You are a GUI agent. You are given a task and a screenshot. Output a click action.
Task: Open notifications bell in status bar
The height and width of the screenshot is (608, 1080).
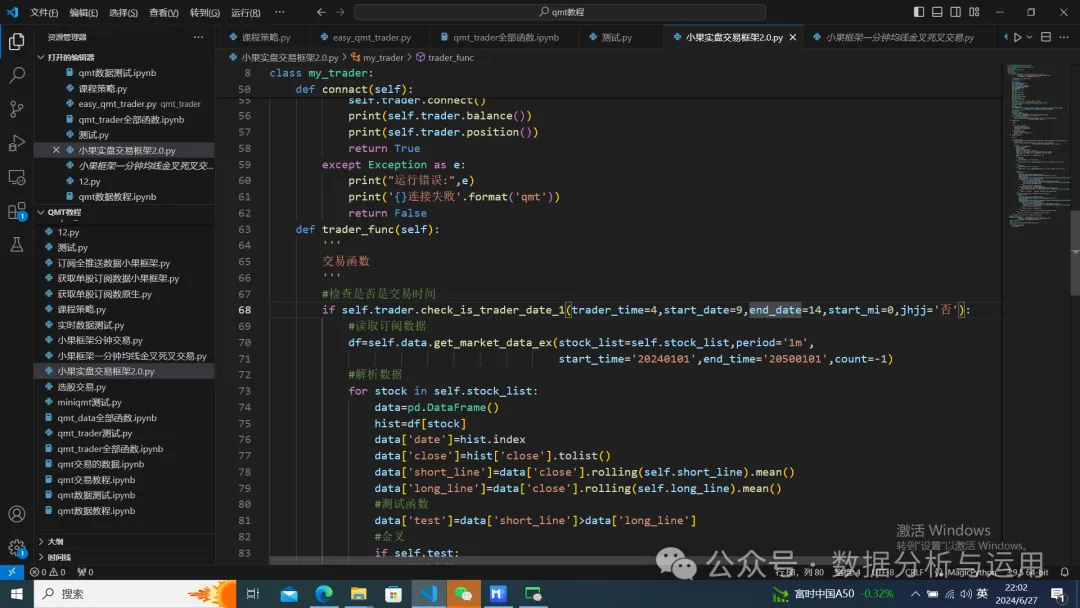[1064, 572]
